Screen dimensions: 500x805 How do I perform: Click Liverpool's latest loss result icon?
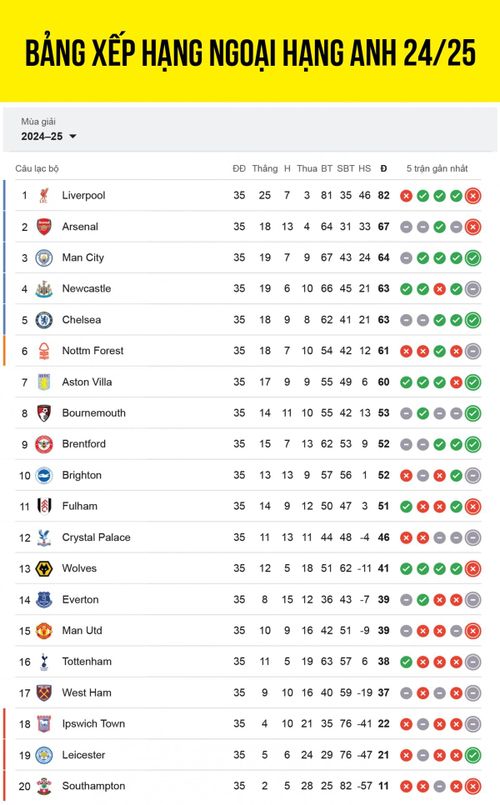tap(473, 196)
